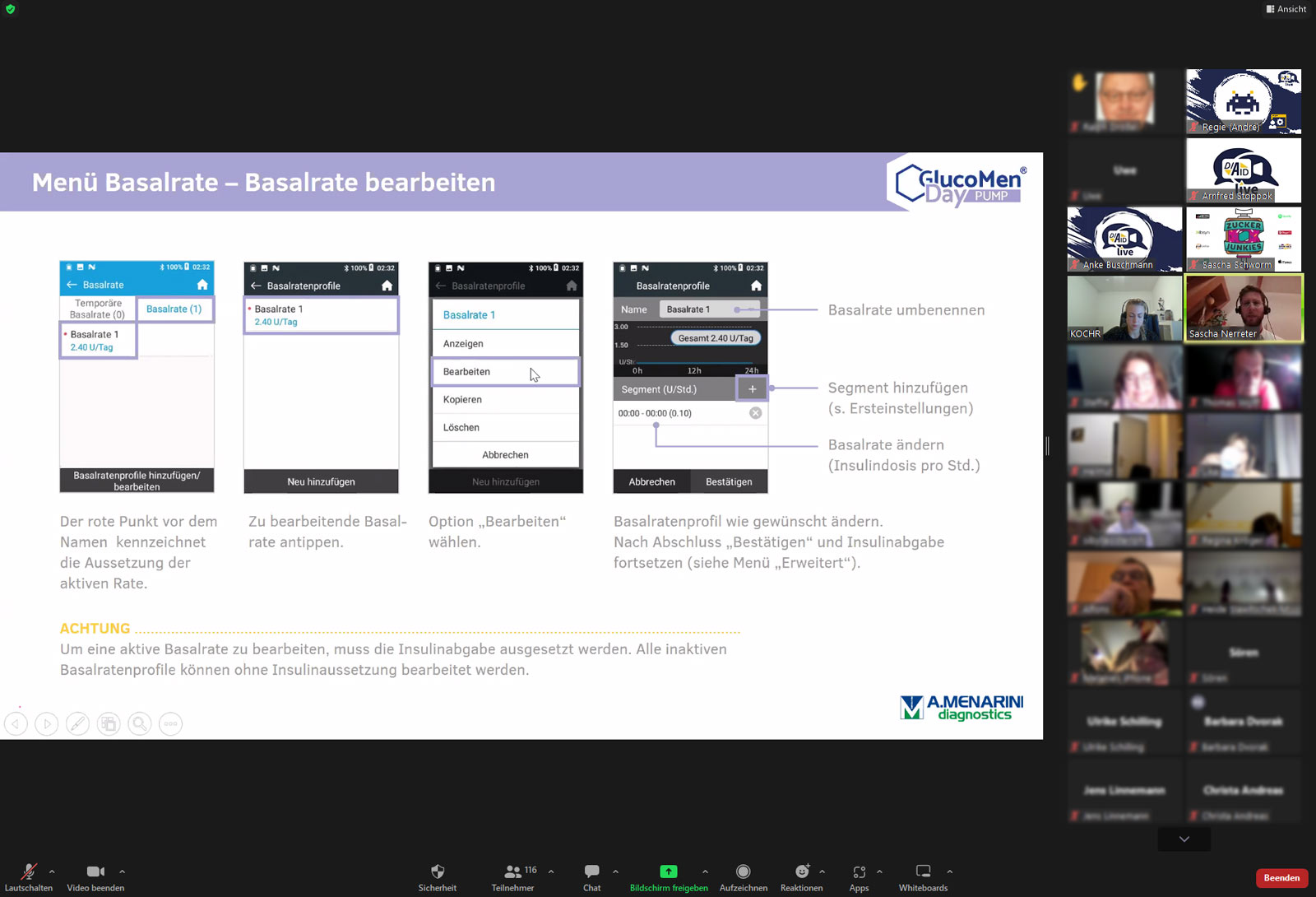Open Teilnehmer participants list
Viewport: 1316px width, 897px height.
pyautogui.click(x=512, y=876)
